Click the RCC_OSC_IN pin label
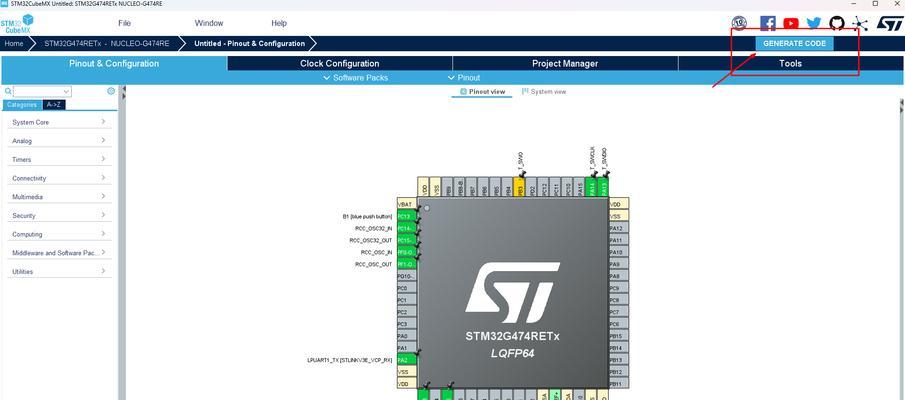 (376, 252)
